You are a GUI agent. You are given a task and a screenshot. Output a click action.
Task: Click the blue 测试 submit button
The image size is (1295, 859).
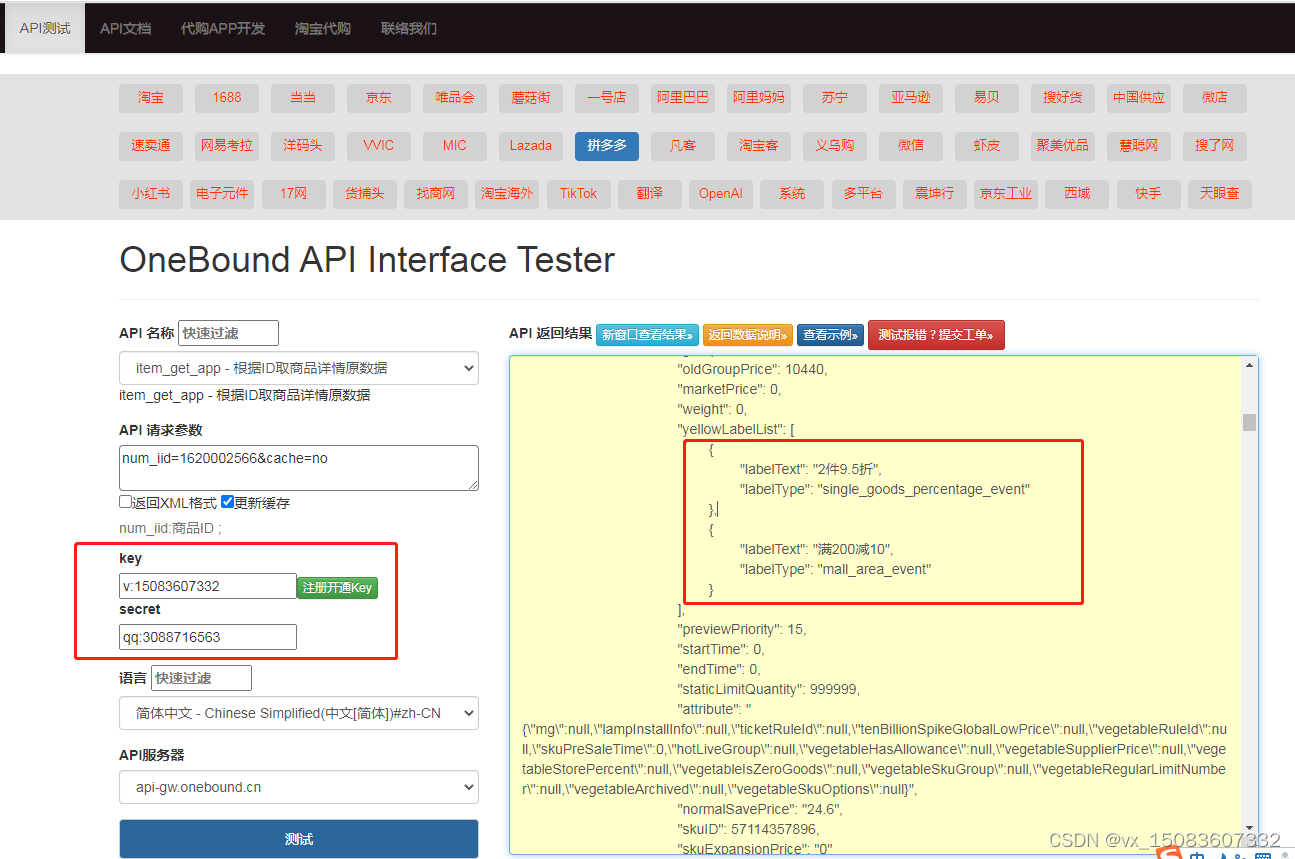point(299,839)
